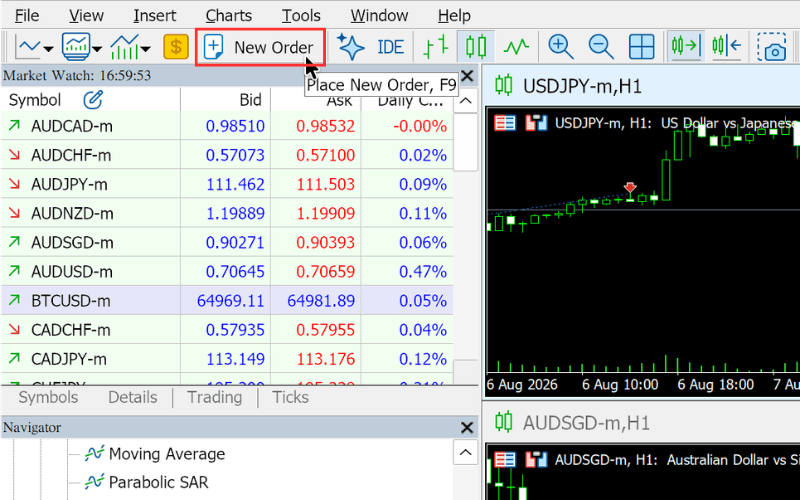The width and height of the screenshot is (800, 500).
Task: Switch to the Trading tab
Action: click(215, 397)
